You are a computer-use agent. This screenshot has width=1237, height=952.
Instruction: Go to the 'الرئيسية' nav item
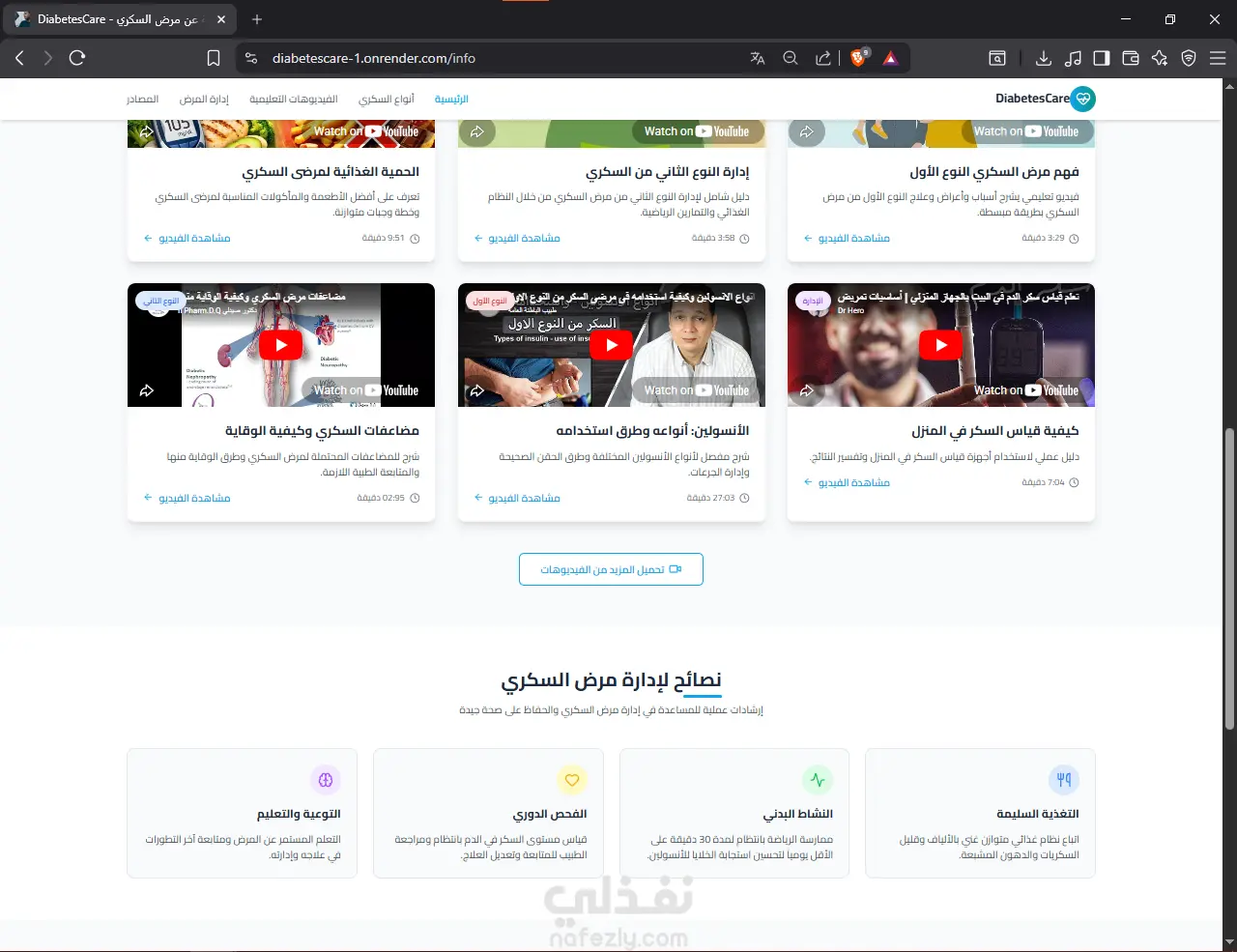pyautogui.click(x=451, y=99)
